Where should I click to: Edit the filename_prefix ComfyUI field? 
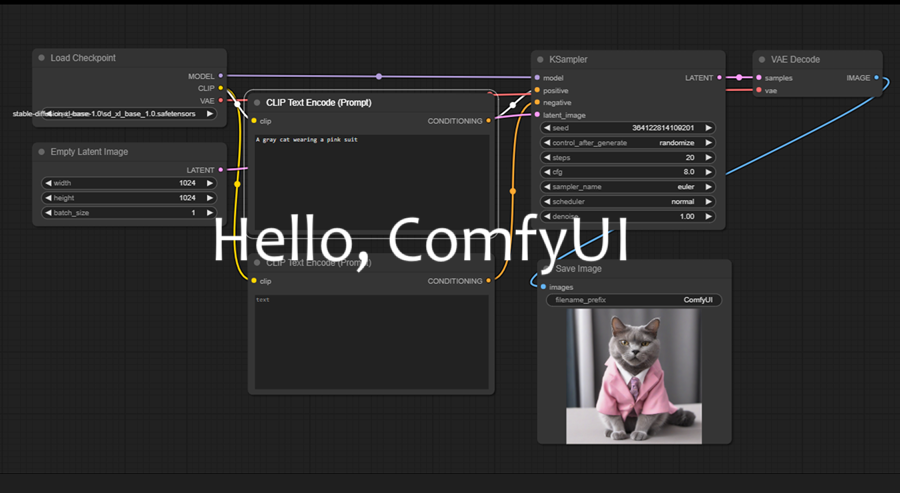pos(634,300)
